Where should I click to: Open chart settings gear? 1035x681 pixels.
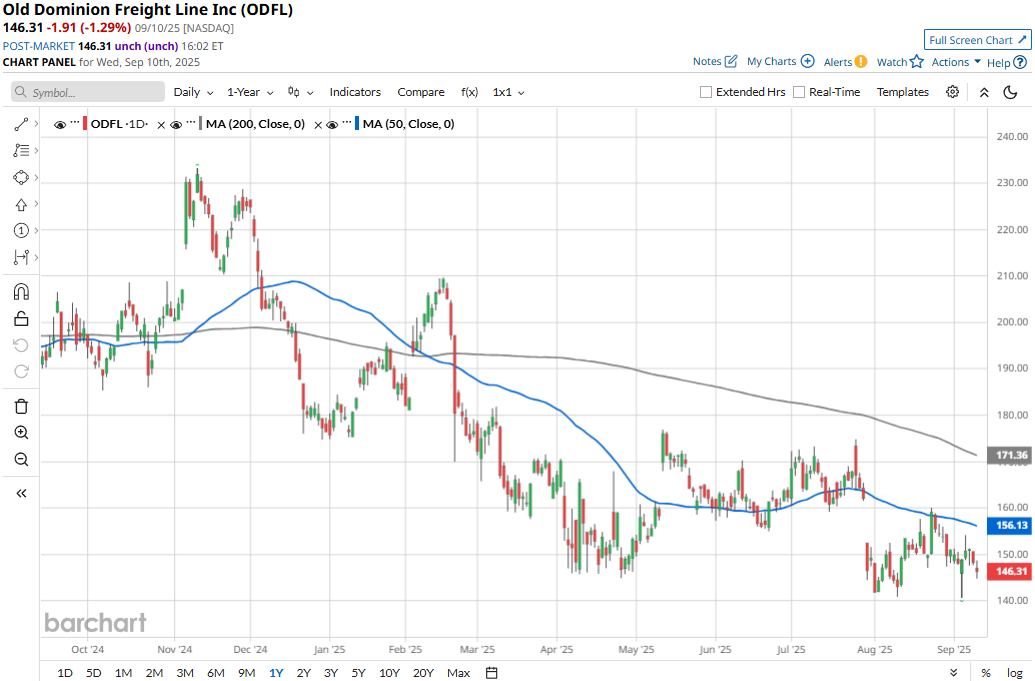point(952,92)
